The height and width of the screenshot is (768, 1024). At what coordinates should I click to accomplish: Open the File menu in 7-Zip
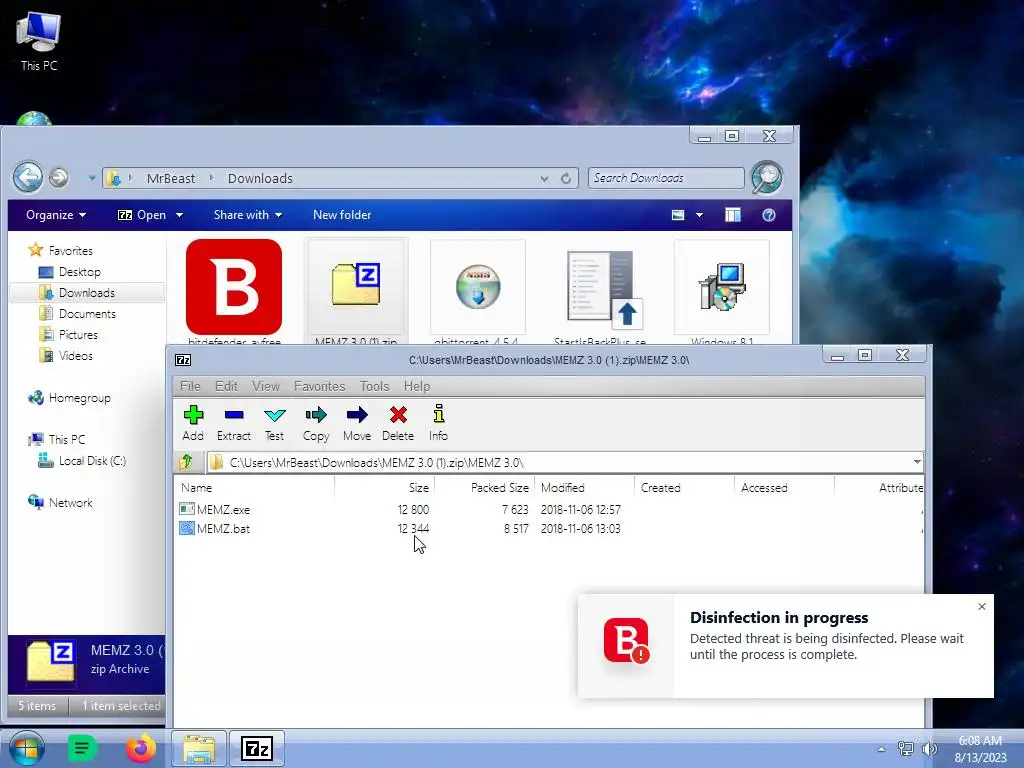pyautogui.click(x=190, y=386)
